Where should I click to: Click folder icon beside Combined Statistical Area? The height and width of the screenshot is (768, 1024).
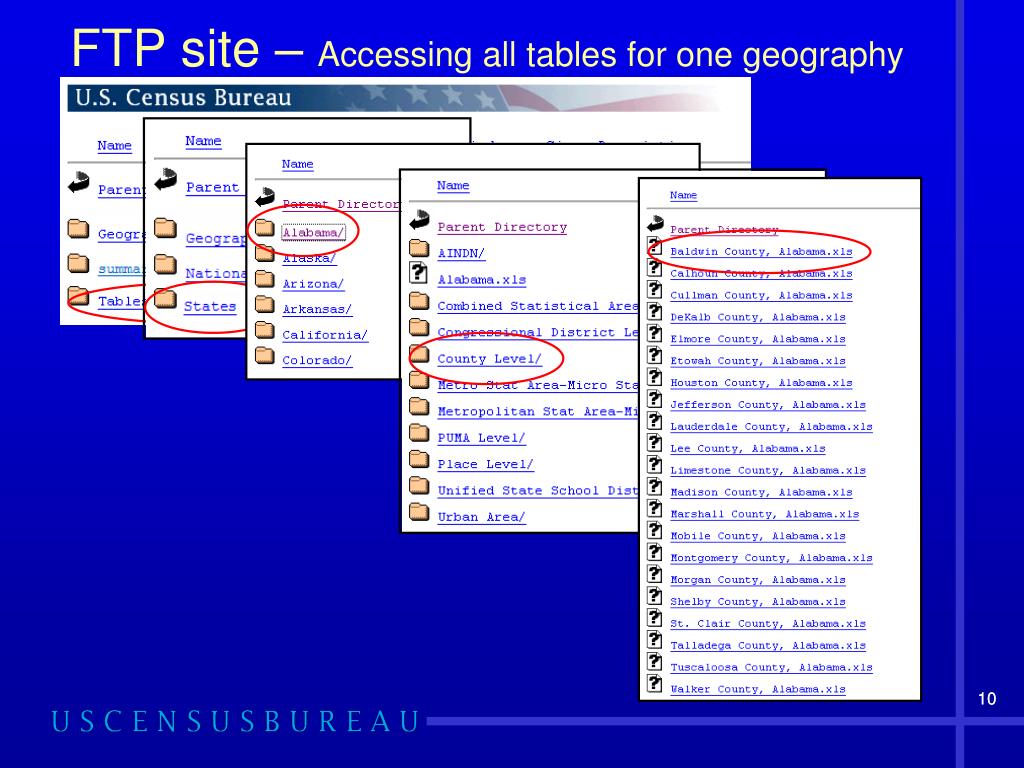pos(419,301)
